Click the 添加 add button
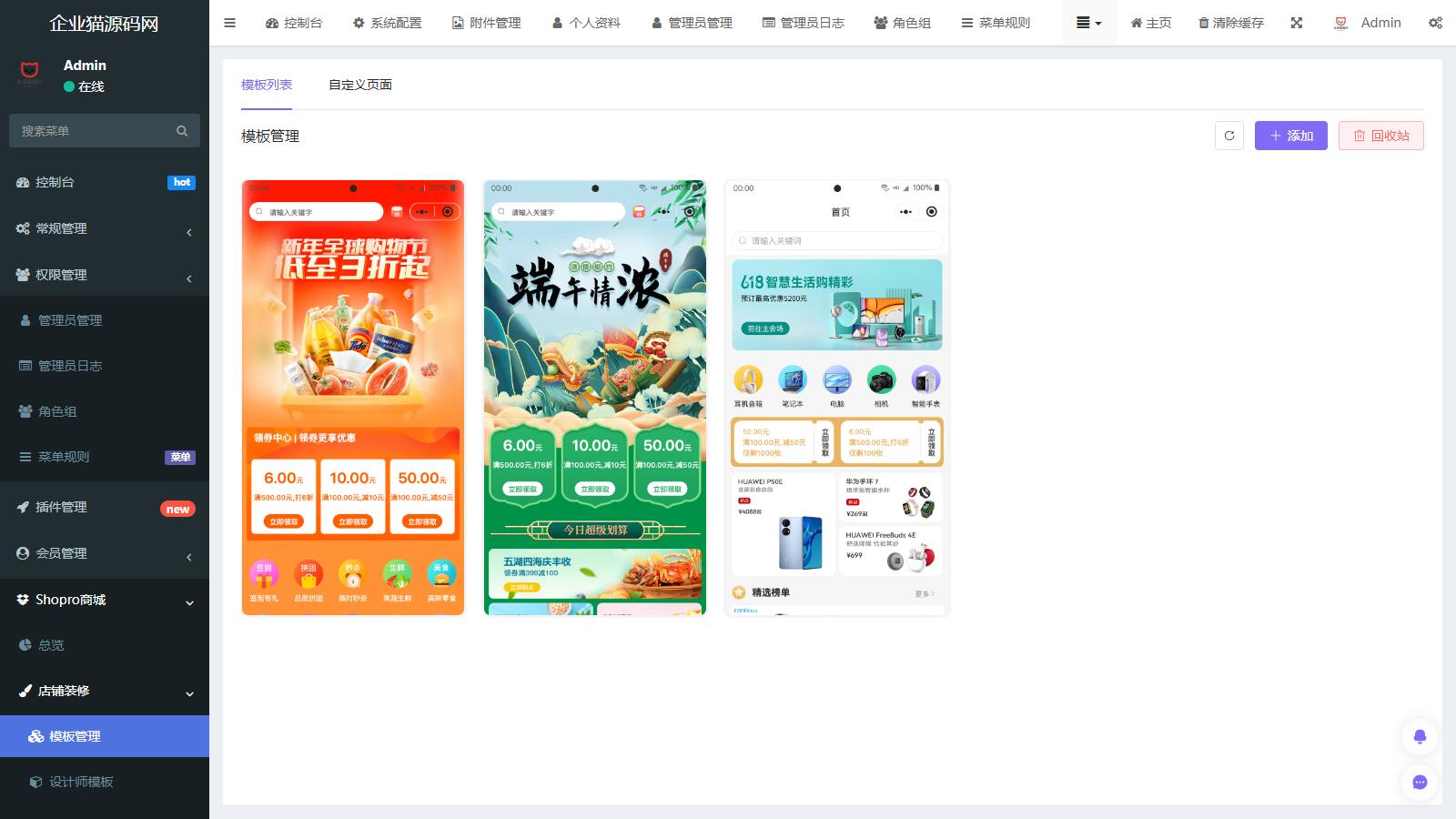Screen dimensions: 1456x819 (x=1291, y=136)
